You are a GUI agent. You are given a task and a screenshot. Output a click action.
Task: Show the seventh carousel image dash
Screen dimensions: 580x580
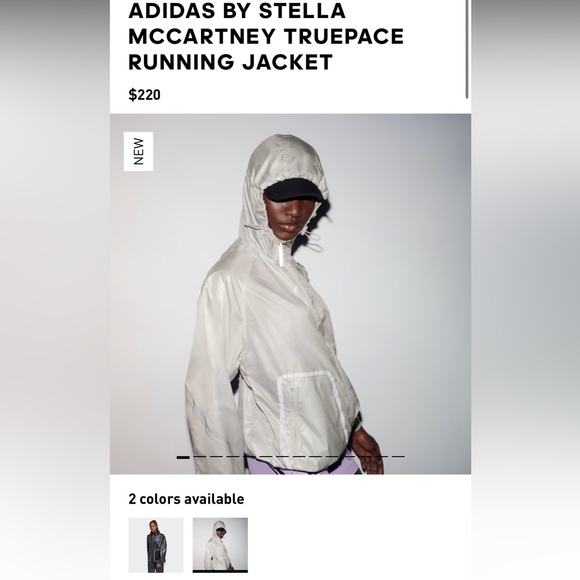point(282,456)
